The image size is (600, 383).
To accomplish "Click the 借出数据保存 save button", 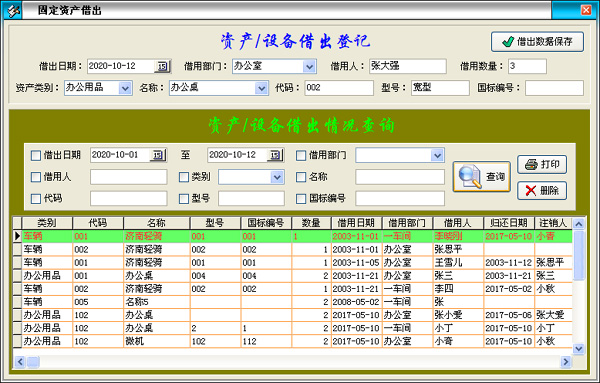I will tap(537, 42).
